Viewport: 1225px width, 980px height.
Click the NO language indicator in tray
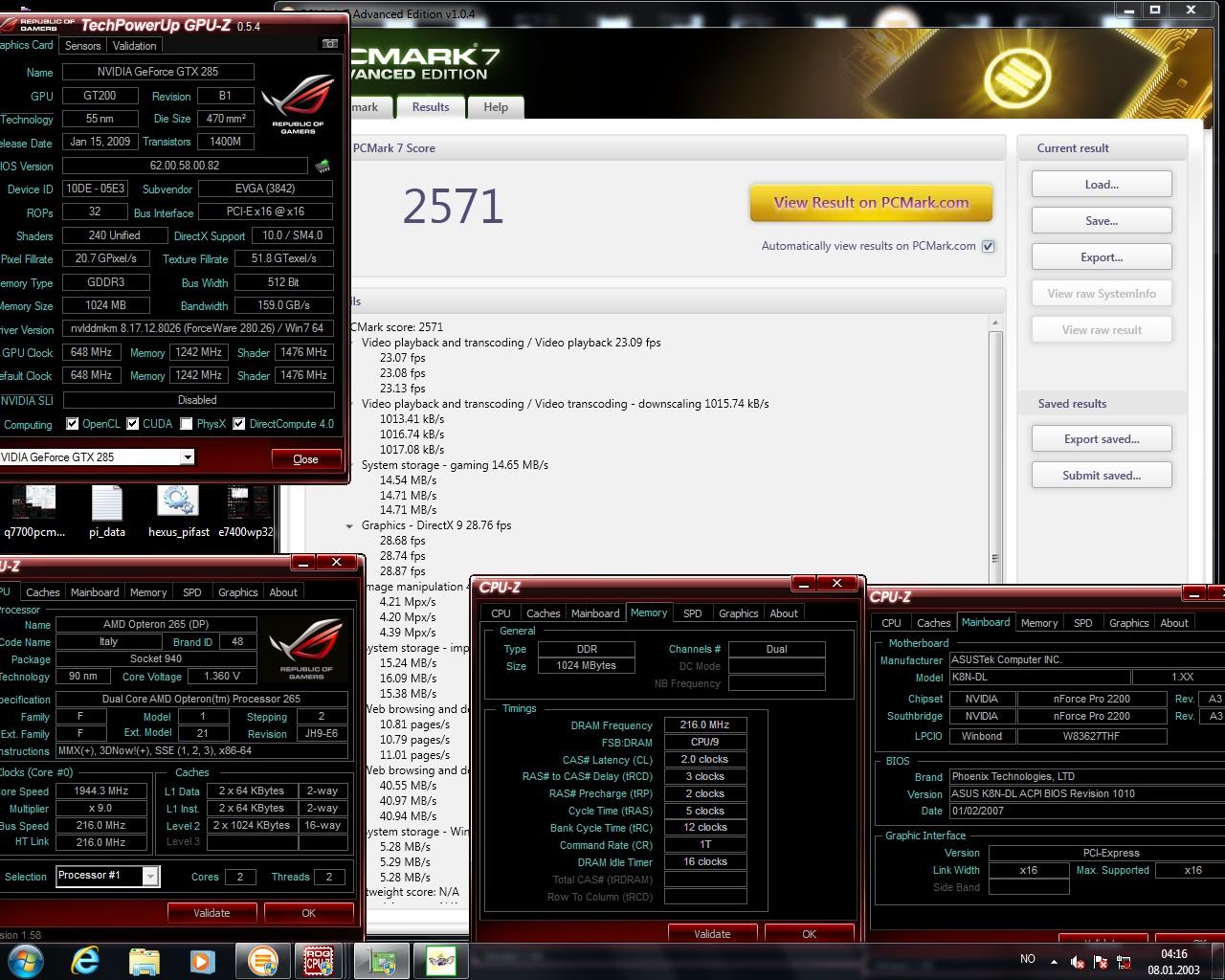pyautogui.click(x=1028, y=959)
